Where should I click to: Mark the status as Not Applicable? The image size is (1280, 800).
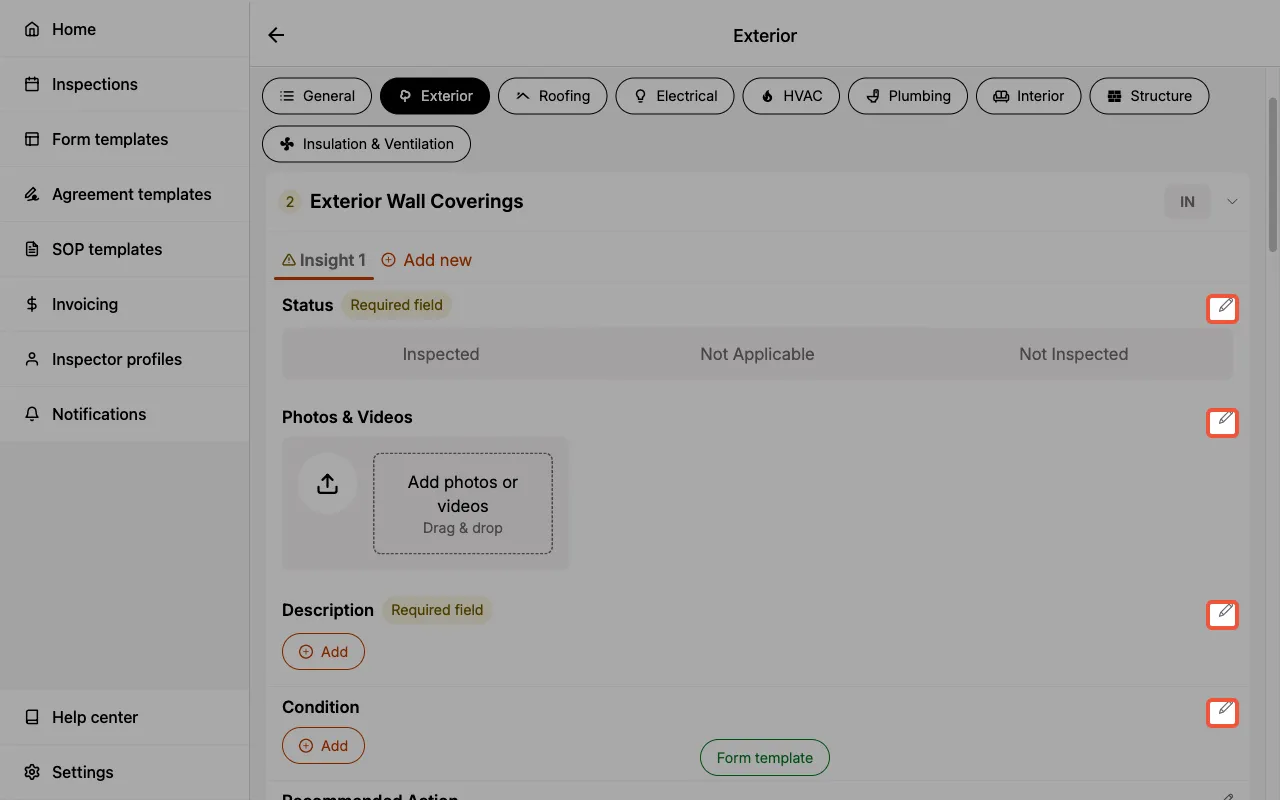click(757, 354)
